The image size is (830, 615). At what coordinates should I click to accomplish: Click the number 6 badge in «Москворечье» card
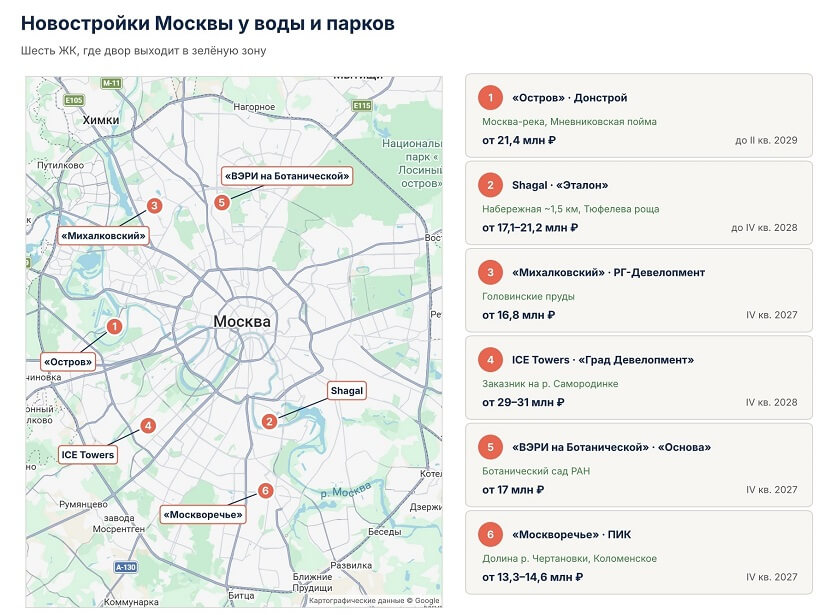(x=490, y=534)
